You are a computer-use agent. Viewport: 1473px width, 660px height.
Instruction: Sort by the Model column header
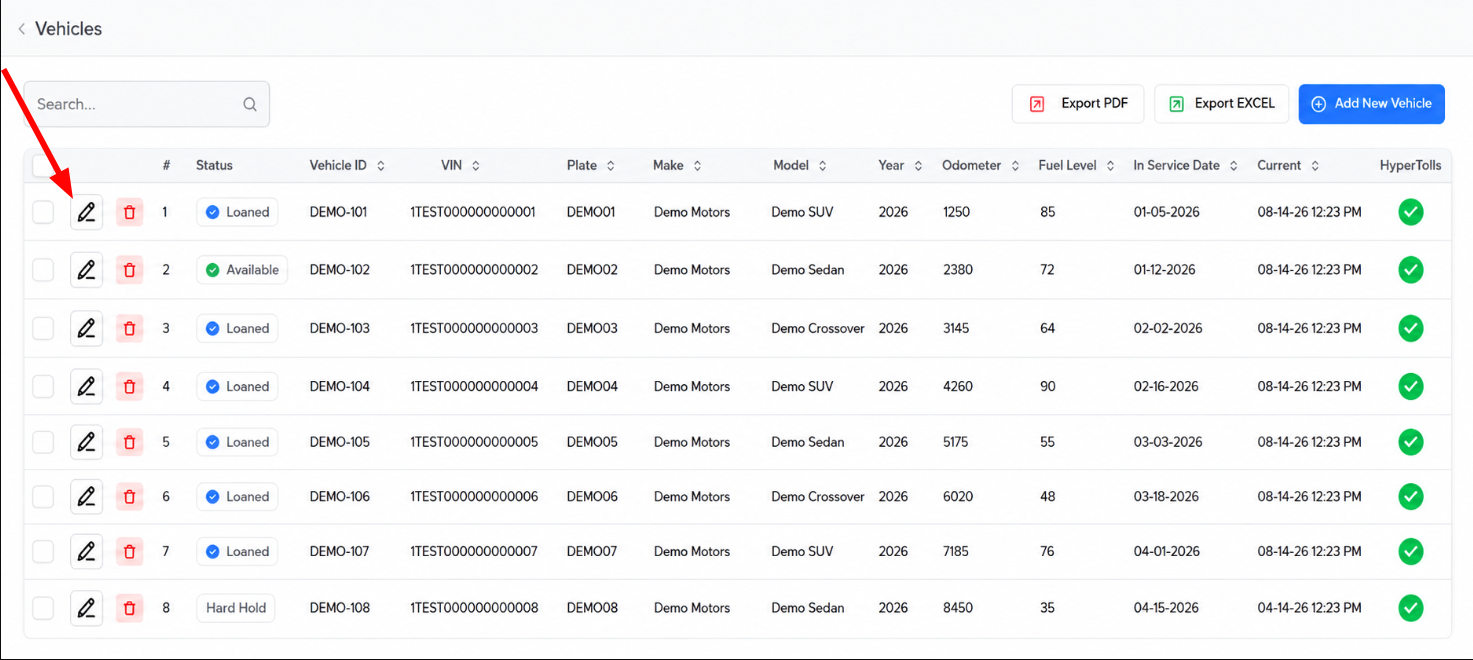click(800, 165)
